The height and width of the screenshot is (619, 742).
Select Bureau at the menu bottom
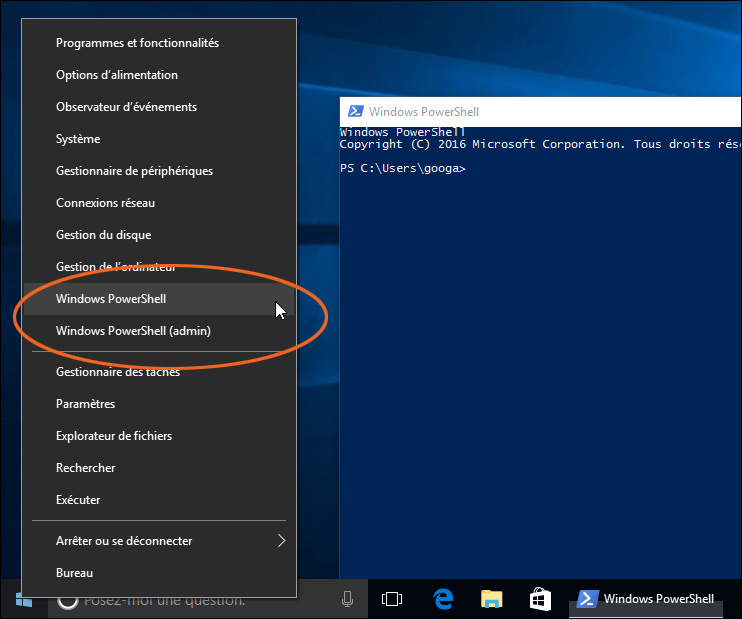pyautogui.click(x=159, y=573)
